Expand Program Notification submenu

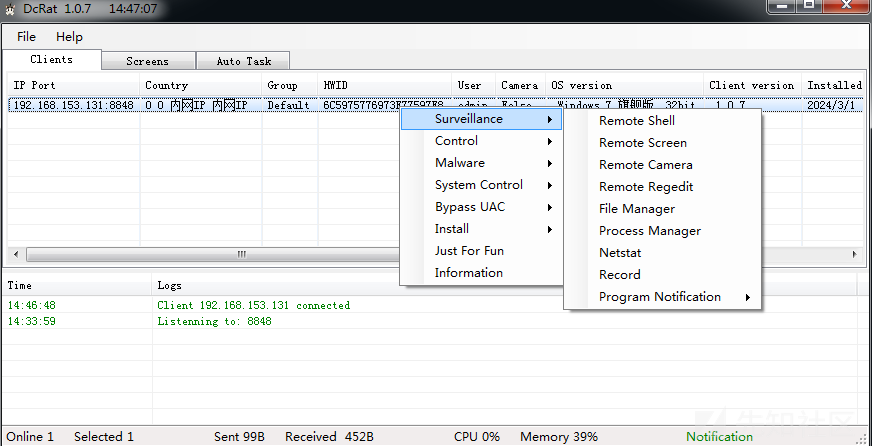[x=662, y=297]
